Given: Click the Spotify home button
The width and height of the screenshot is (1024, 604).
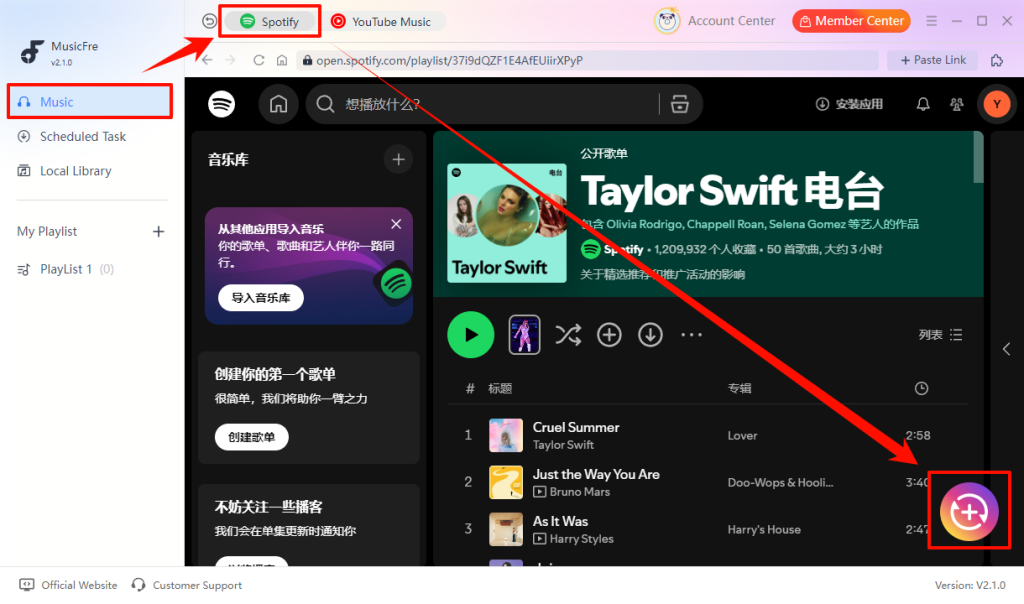Looking at the screenshot, I should coord(279,104).
